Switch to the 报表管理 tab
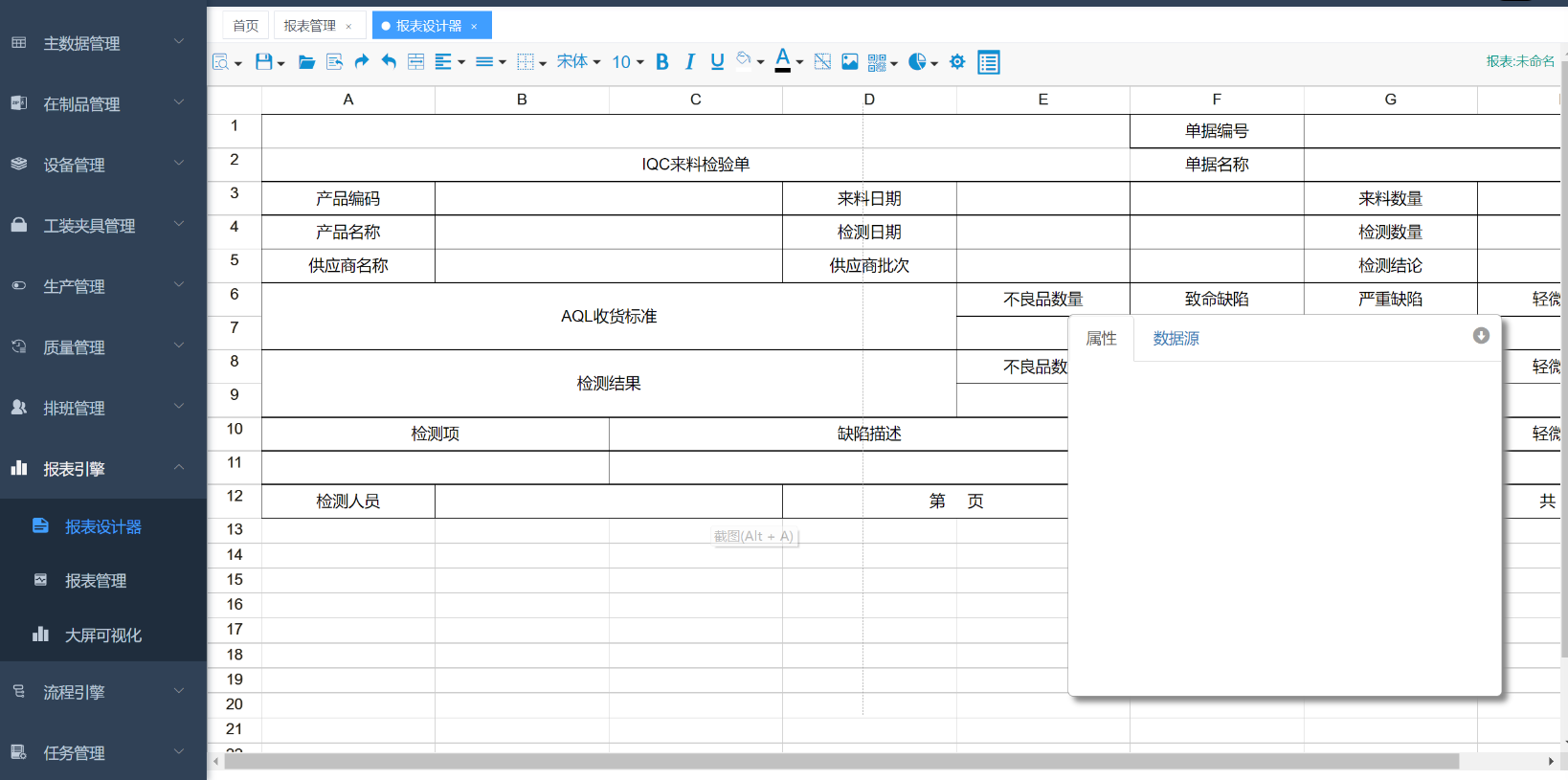The width and height of the screenshot is (1568, 780). point(310,26)
